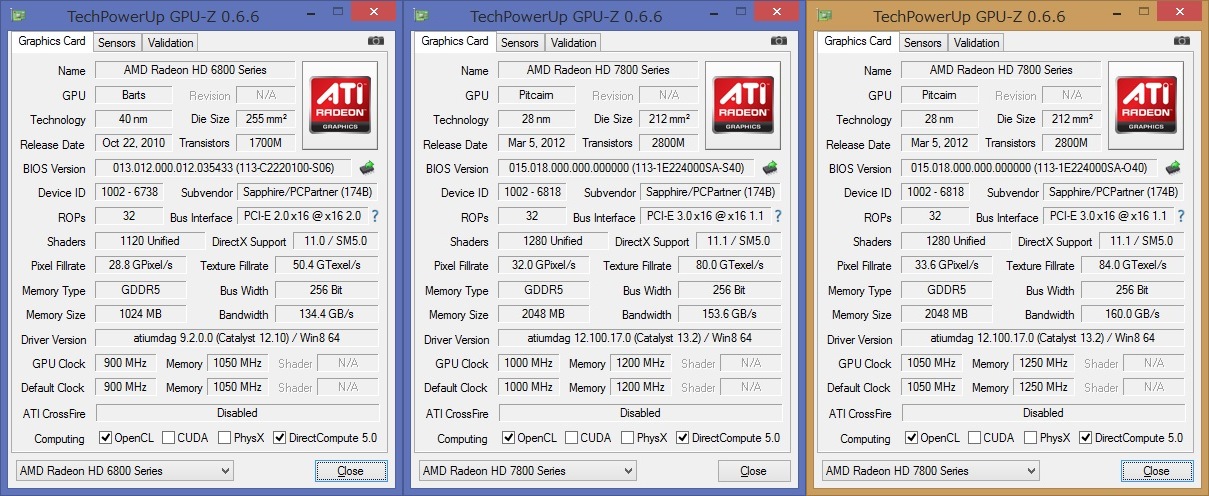1209x496 pixels.
Task: Click Close button in the HD 6800 window
Action: click(350, 471)
